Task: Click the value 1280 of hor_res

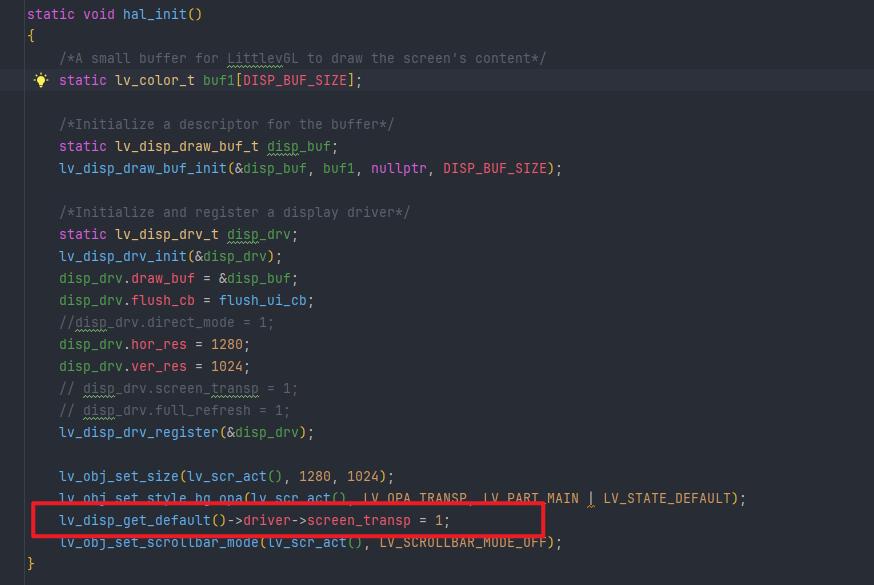Action: tap(227, 344)
